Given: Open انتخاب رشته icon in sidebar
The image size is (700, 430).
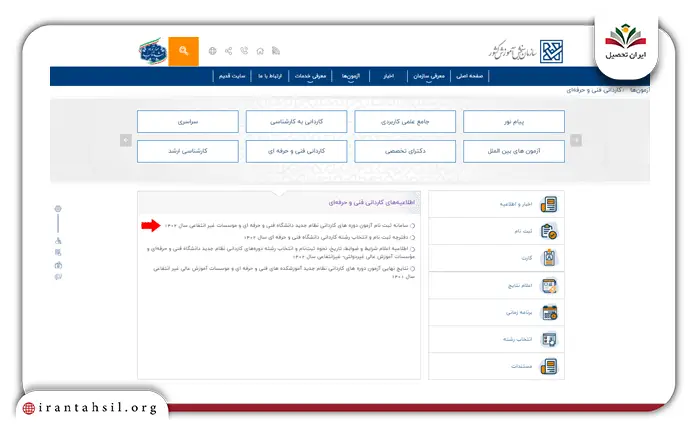Looking at the screenshot, I should (549, 340).
